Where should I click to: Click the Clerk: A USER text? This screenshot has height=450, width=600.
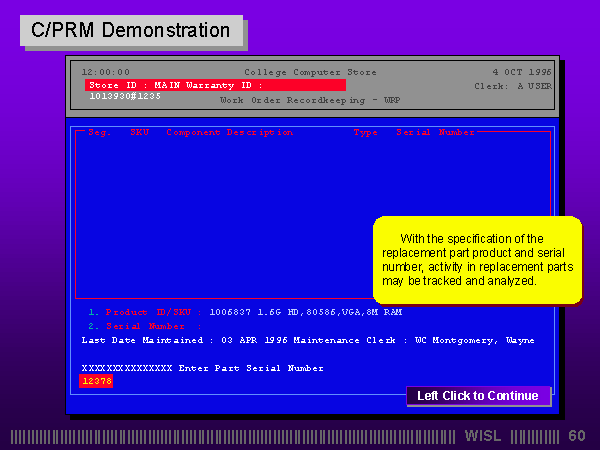tap(512, 86)
